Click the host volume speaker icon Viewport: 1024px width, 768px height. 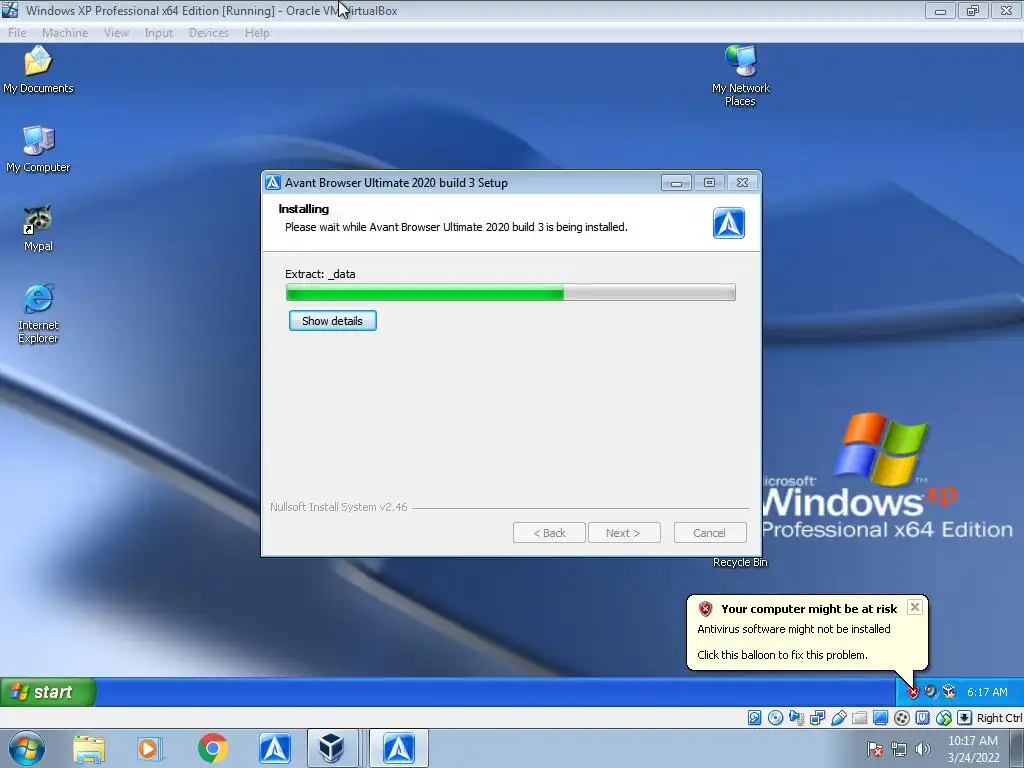(923, 749)
